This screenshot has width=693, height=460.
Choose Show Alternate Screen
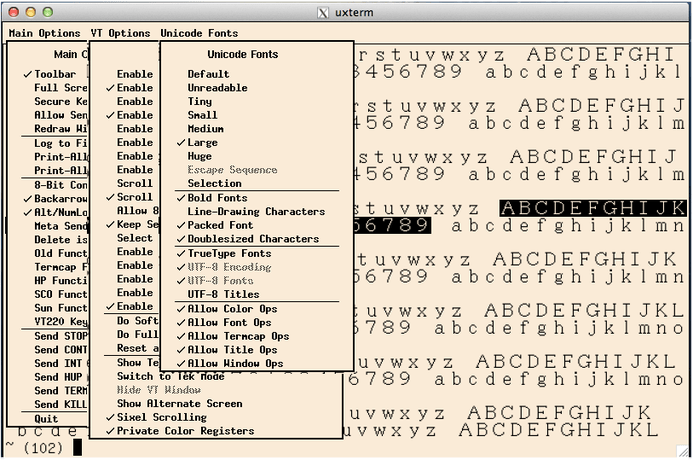point(179,403)
